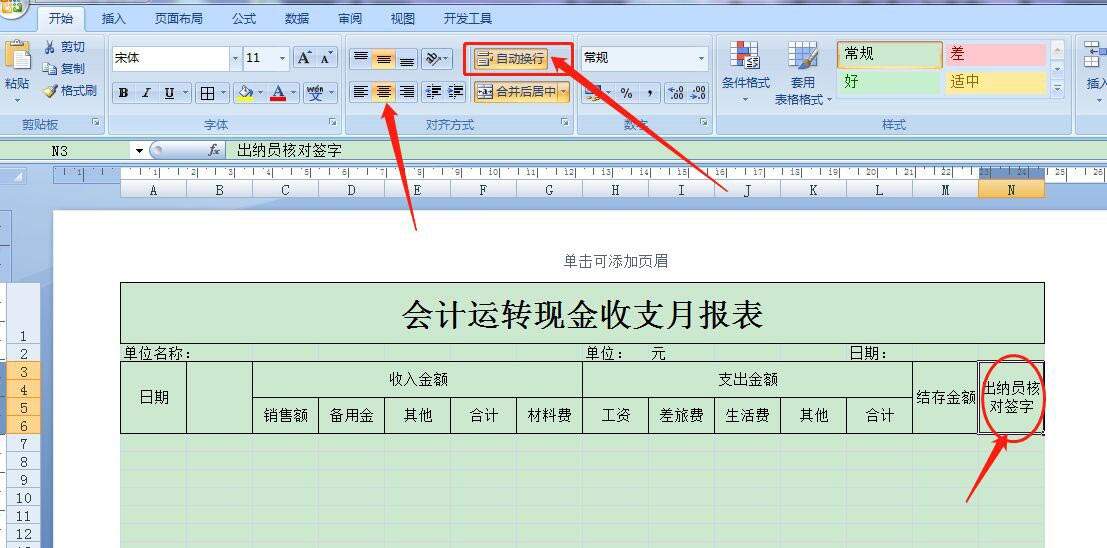The height and width of the screenshot is (548, 1107).
Task: Switch to the 数据 tab
Action: pyautogui.click(x=297, y=18)
